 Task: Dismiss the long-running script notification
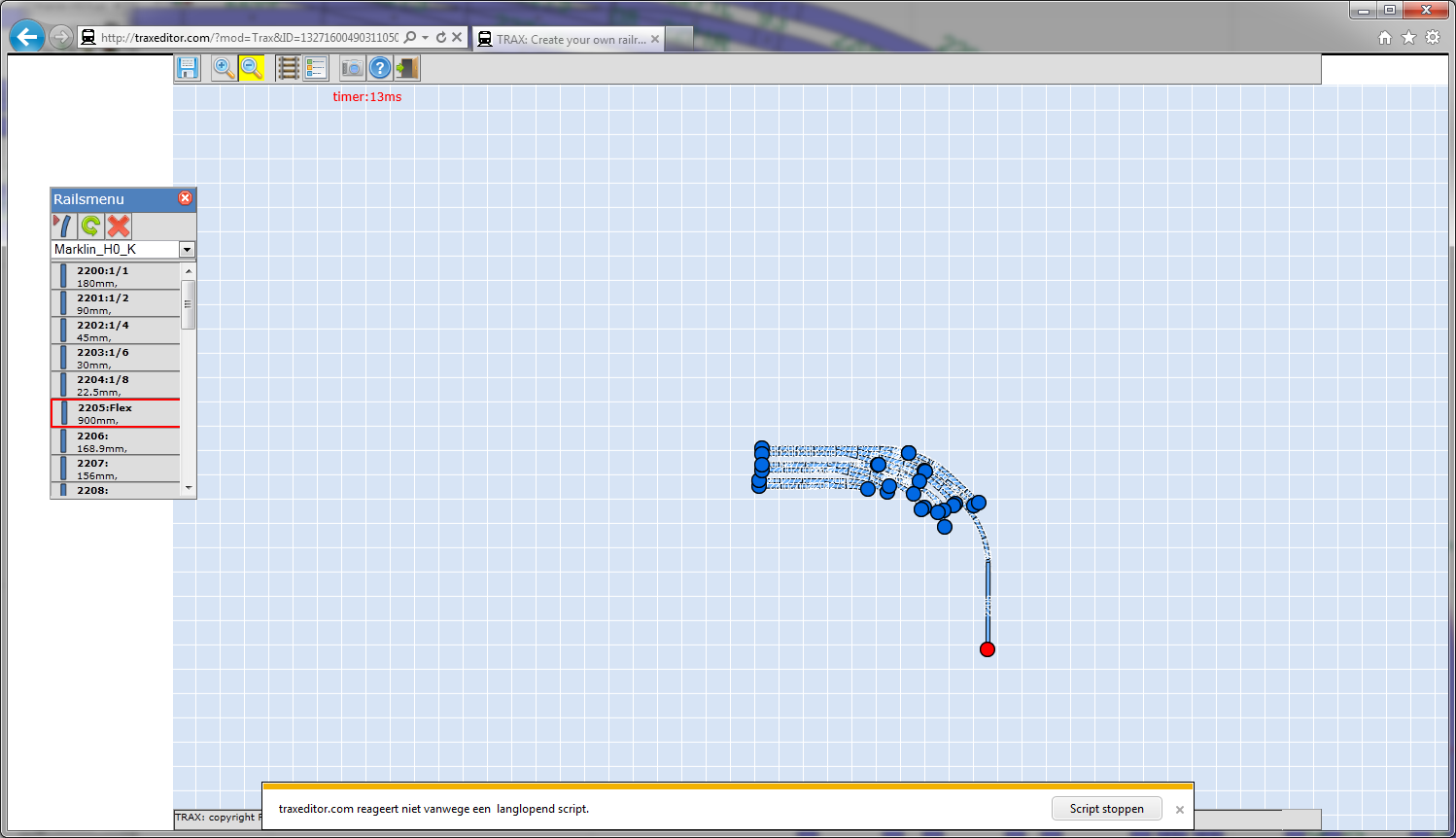(1180, 810)
